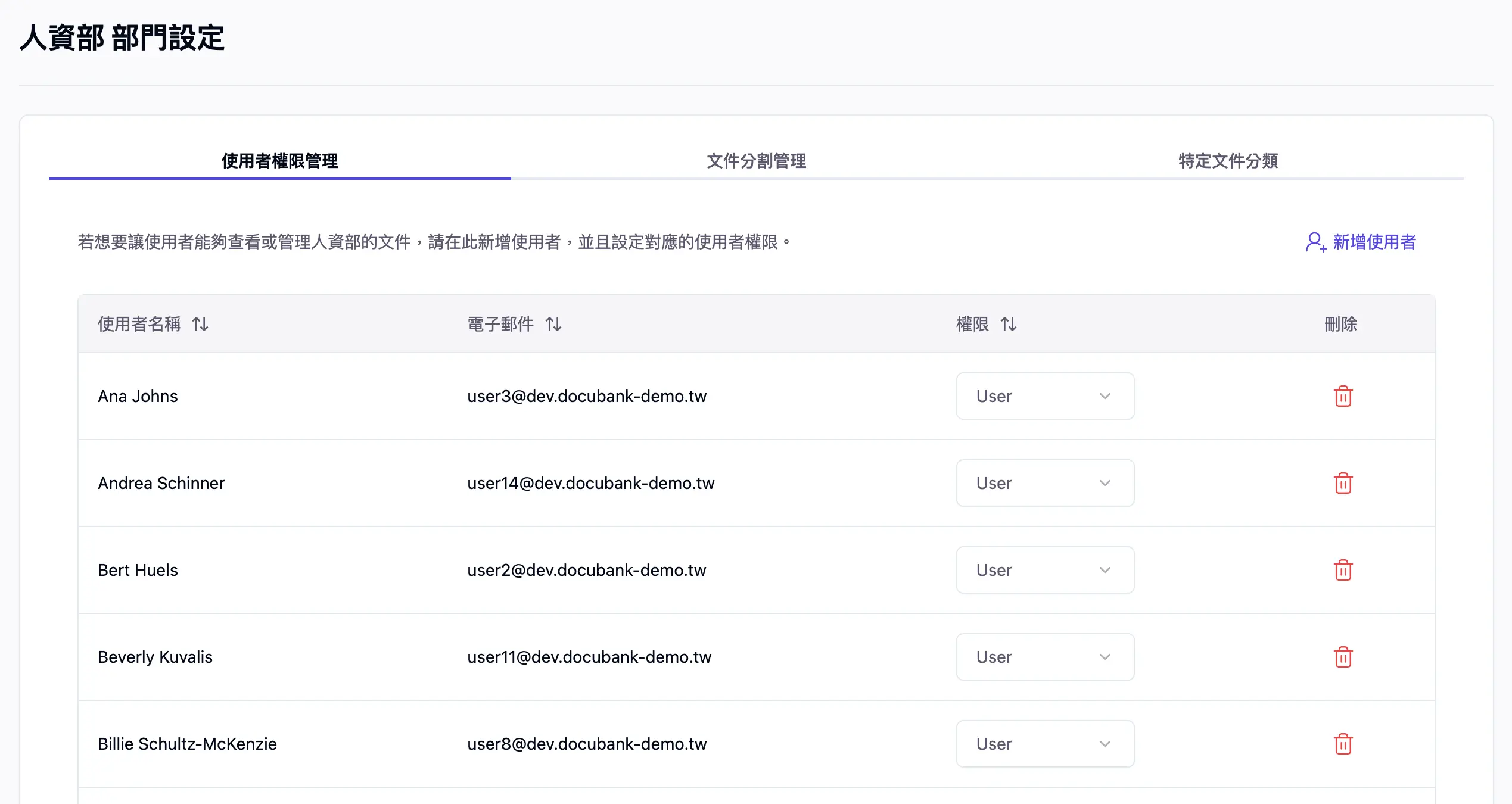Remove Andrea Schinner using the trash icon

point(1343,483)
